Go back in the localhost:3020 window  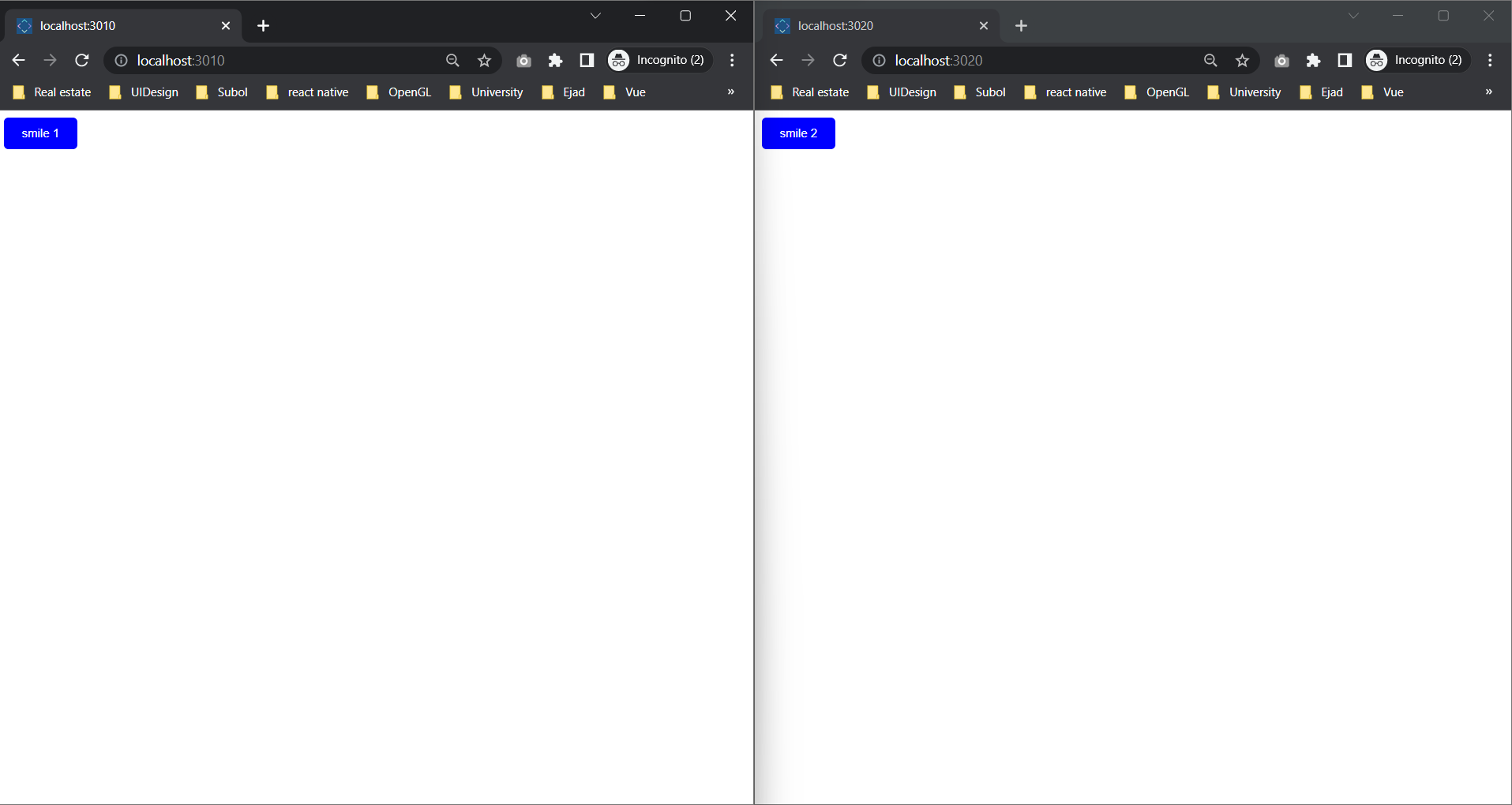776,61
